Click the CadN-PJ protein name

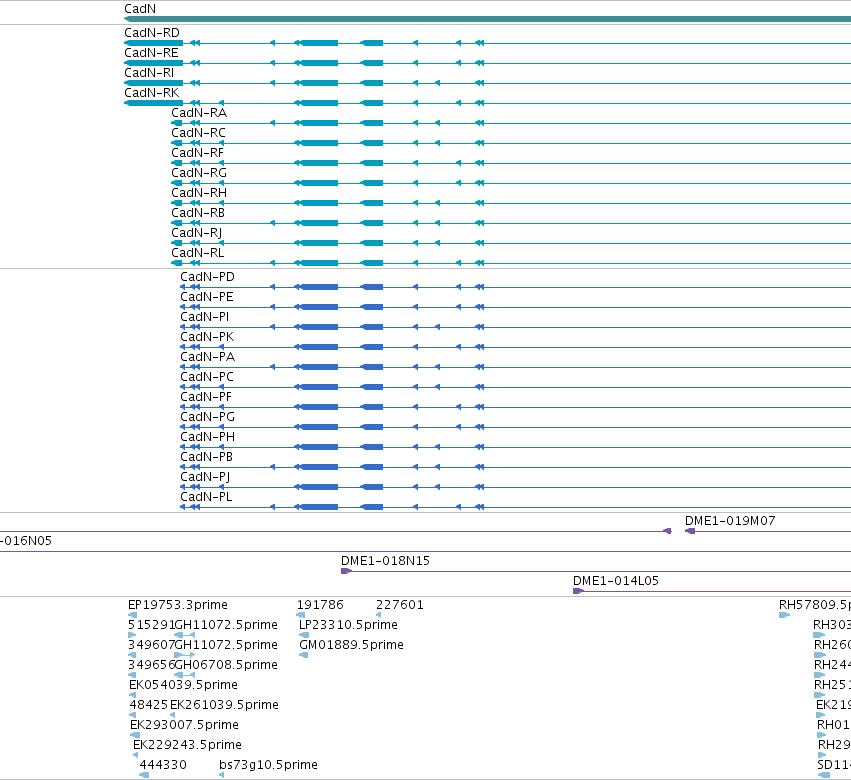[205, 477]
